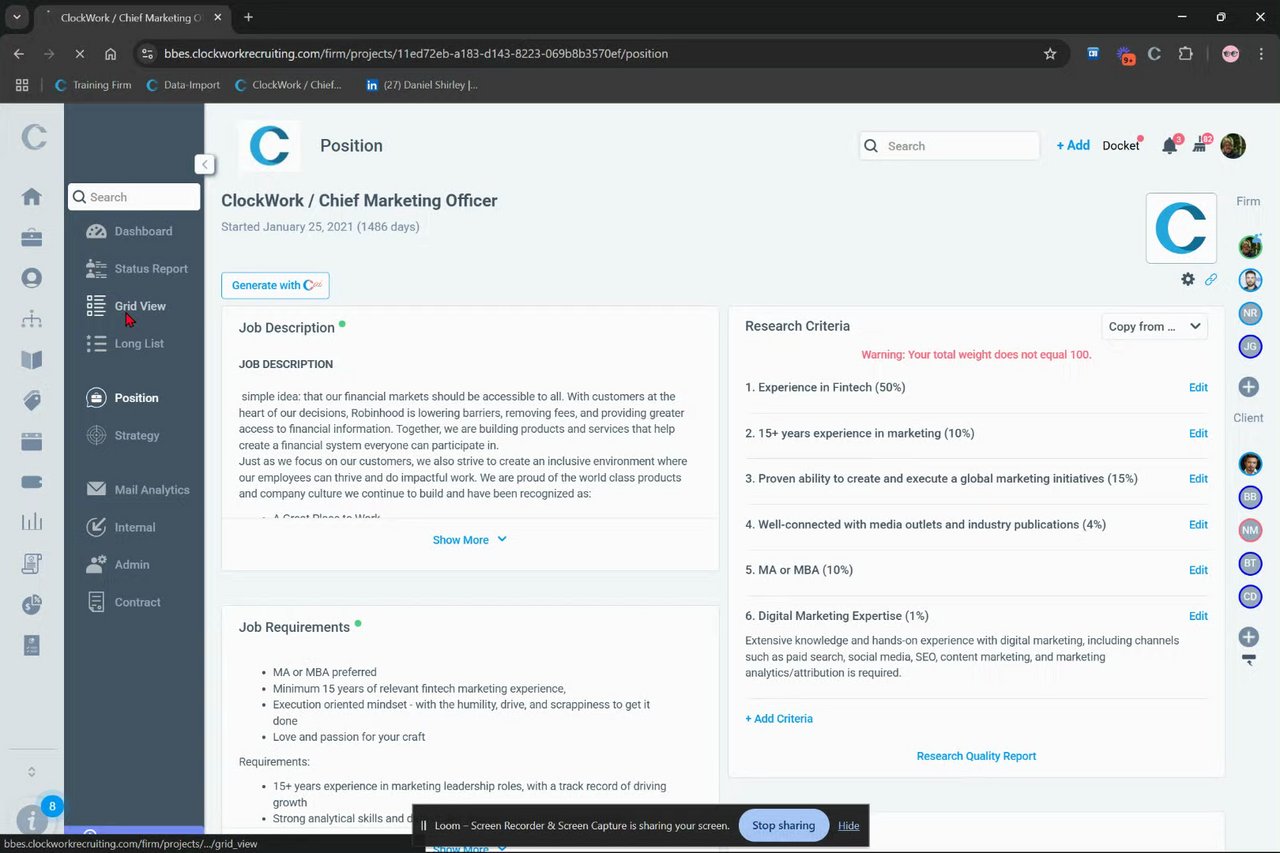Open the org chart icon in left rail
The image size is (1280, 853).
point(32,319)
